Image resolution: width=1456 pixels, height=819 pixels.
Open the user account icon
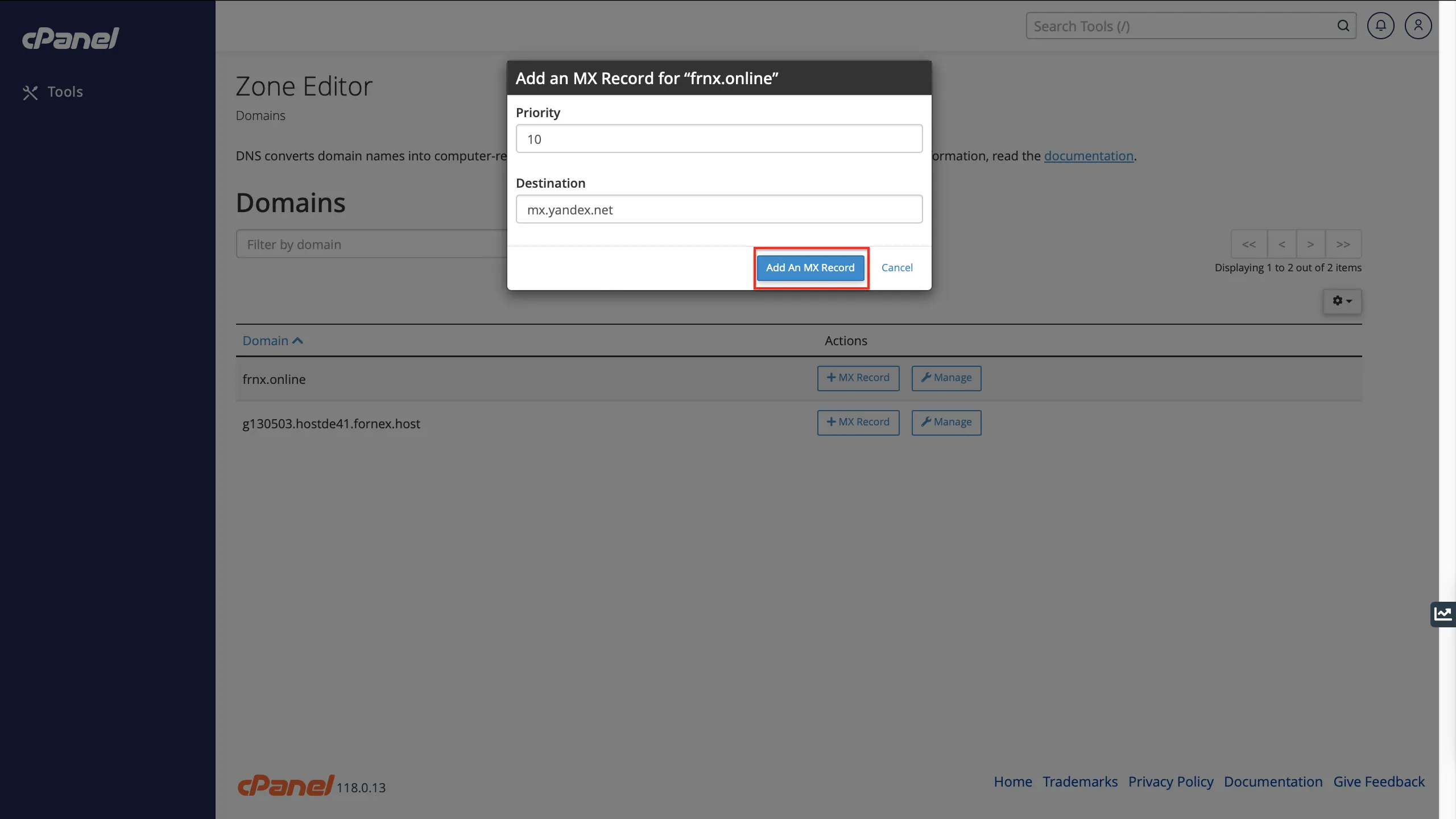pyautogui.click(x=1418, y=26)
